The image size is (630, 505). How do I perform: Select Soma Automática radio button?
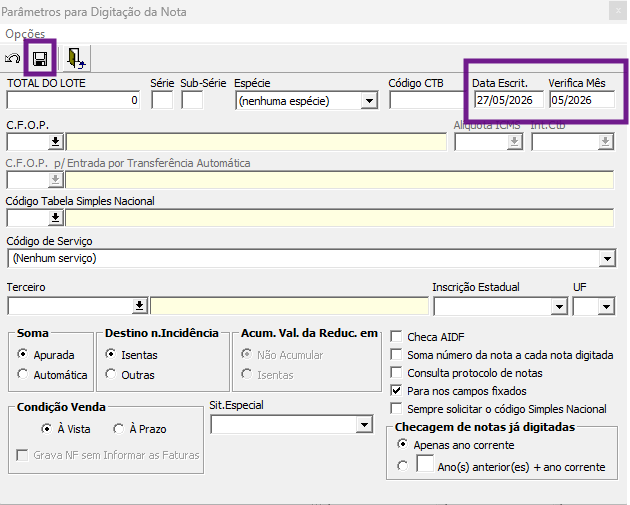tap(23, 374)
